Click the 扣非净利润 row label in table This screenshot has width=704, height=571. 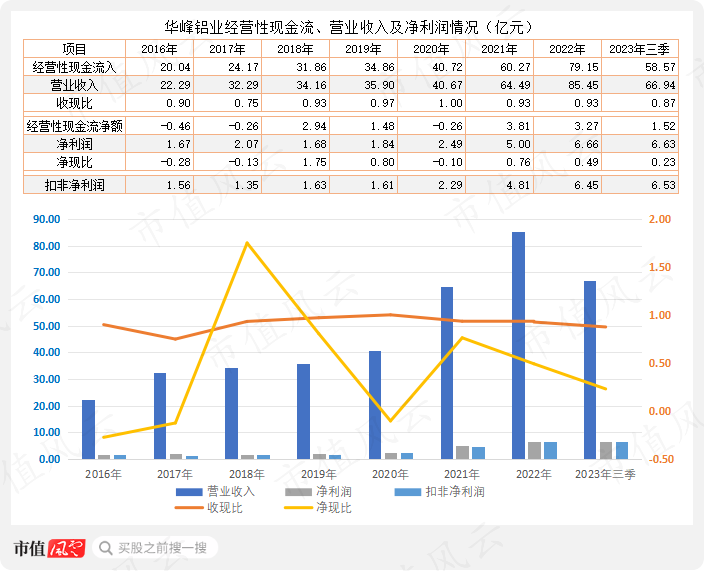pos(74,185)
